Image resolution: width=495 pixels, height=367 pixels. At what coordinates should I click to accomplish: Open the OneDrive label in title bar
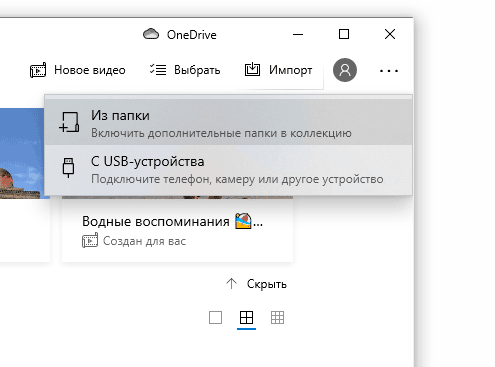click(192, 35)
